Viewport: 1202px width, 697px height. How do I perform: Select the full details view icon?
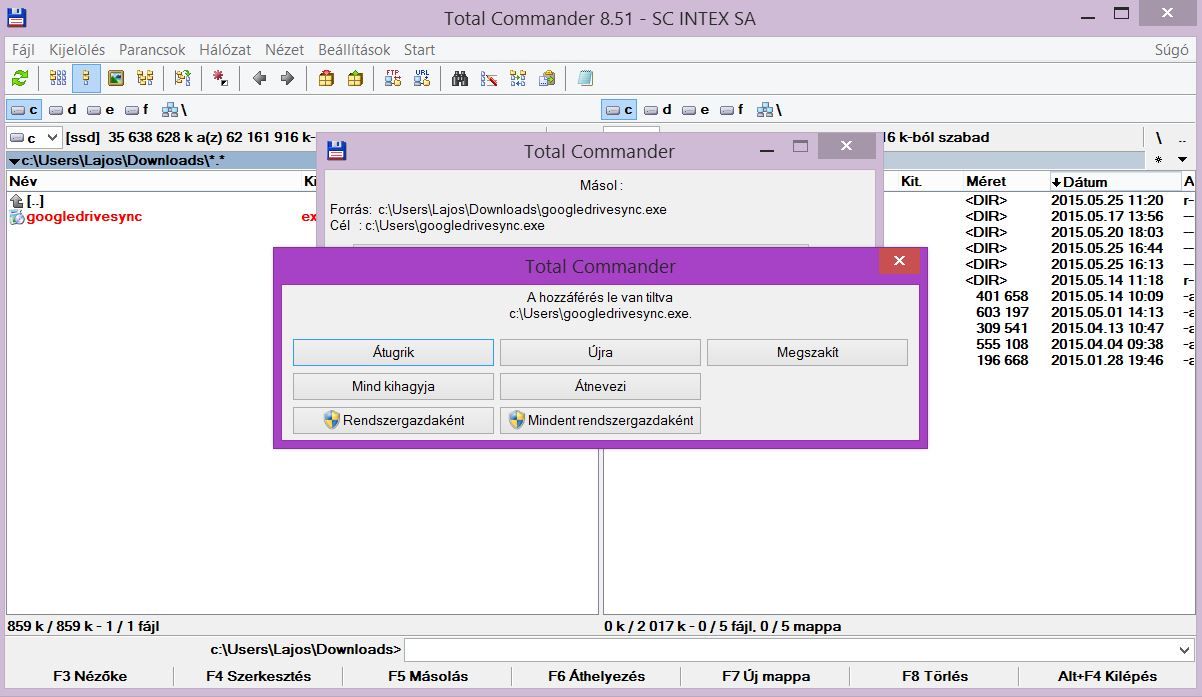click(x=86, y=78)
